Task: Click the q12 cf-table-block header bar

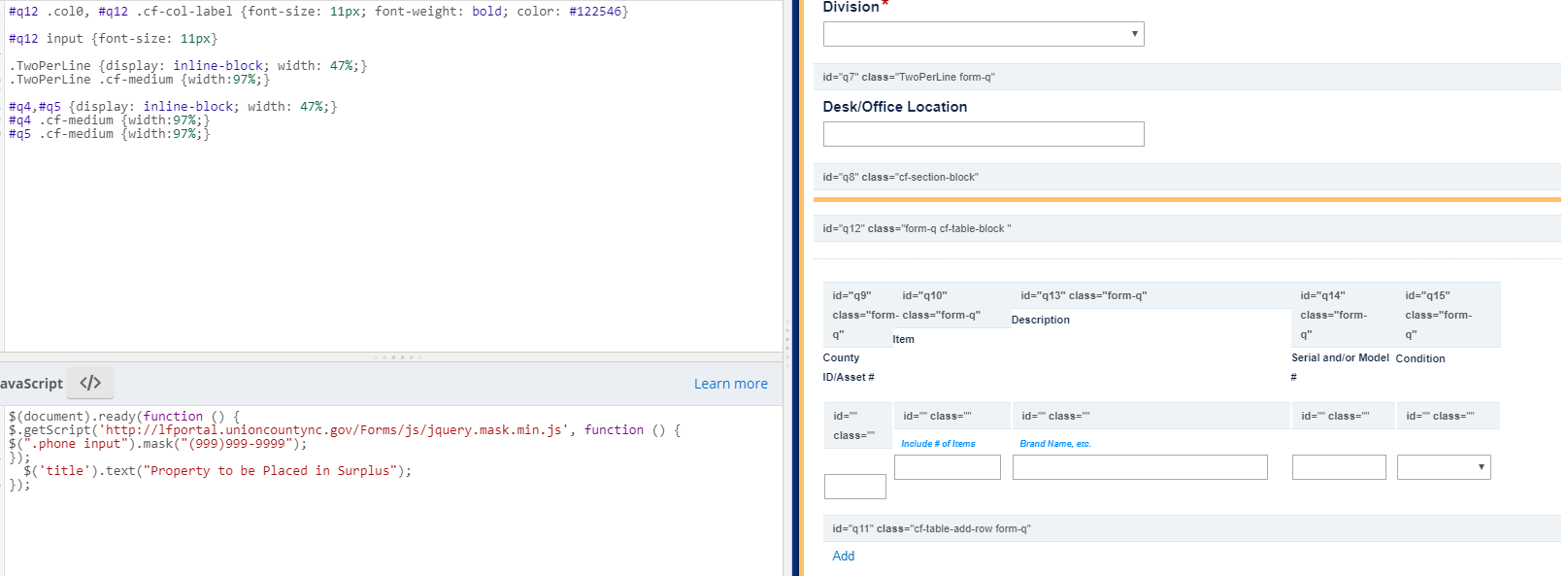Action: point(1184,228)
